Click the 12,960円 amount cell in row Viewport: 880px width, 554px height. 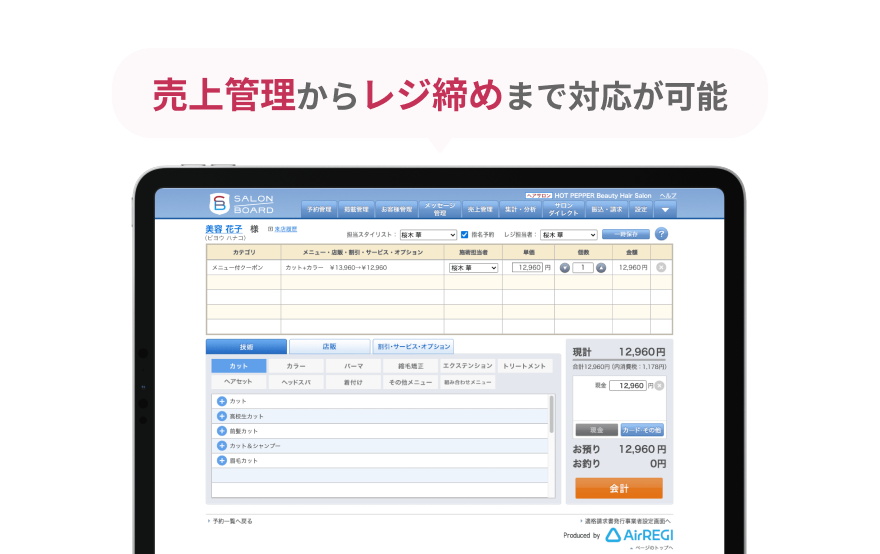pyautogui.click(x=632, y=268)
